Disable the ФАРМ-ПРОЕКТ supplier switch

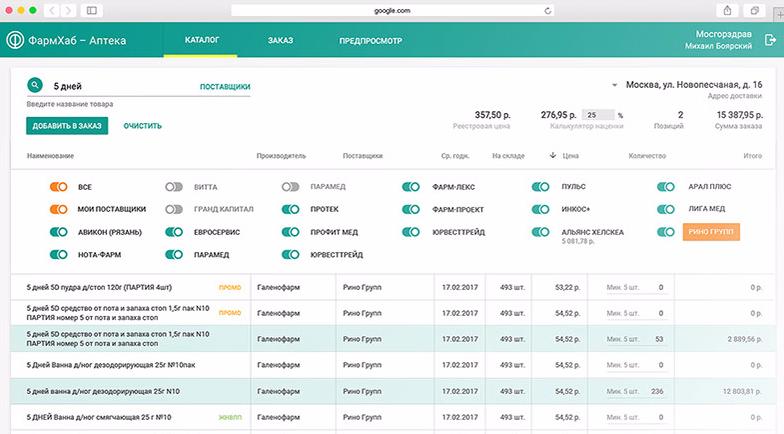[x=410, y=209]
